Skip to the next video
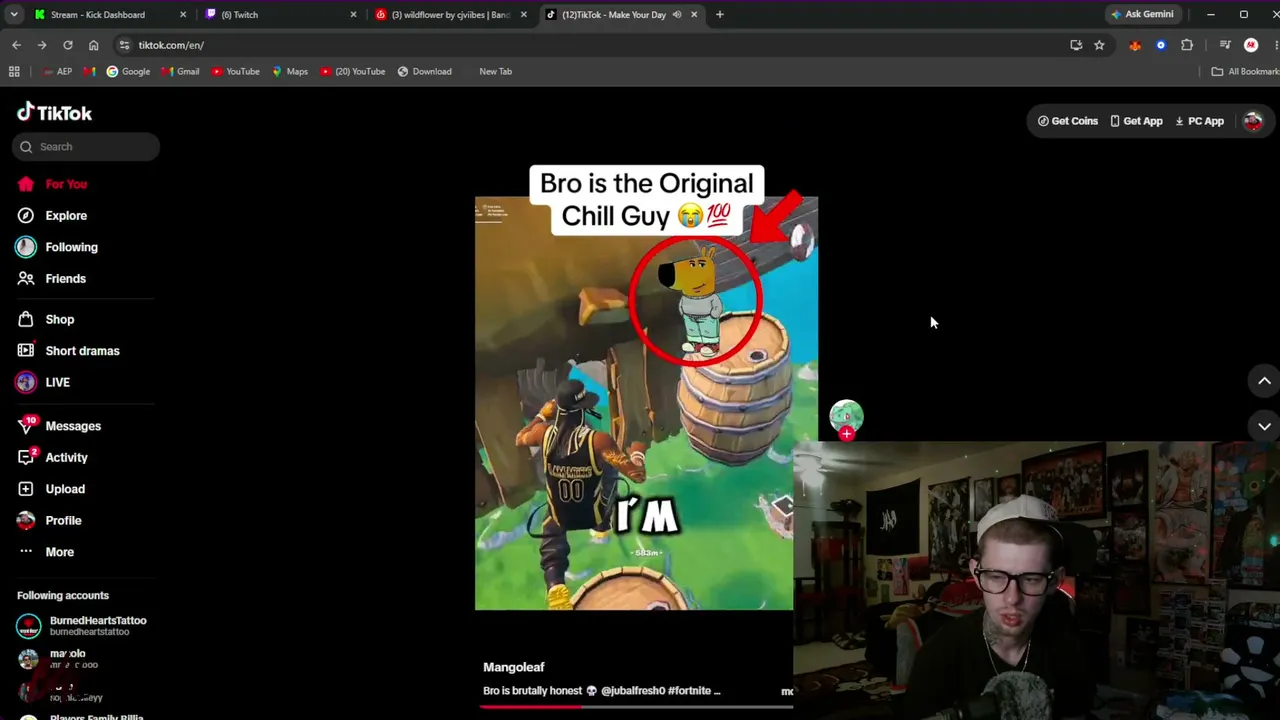1280x720 pixels. click(1264, 426)
